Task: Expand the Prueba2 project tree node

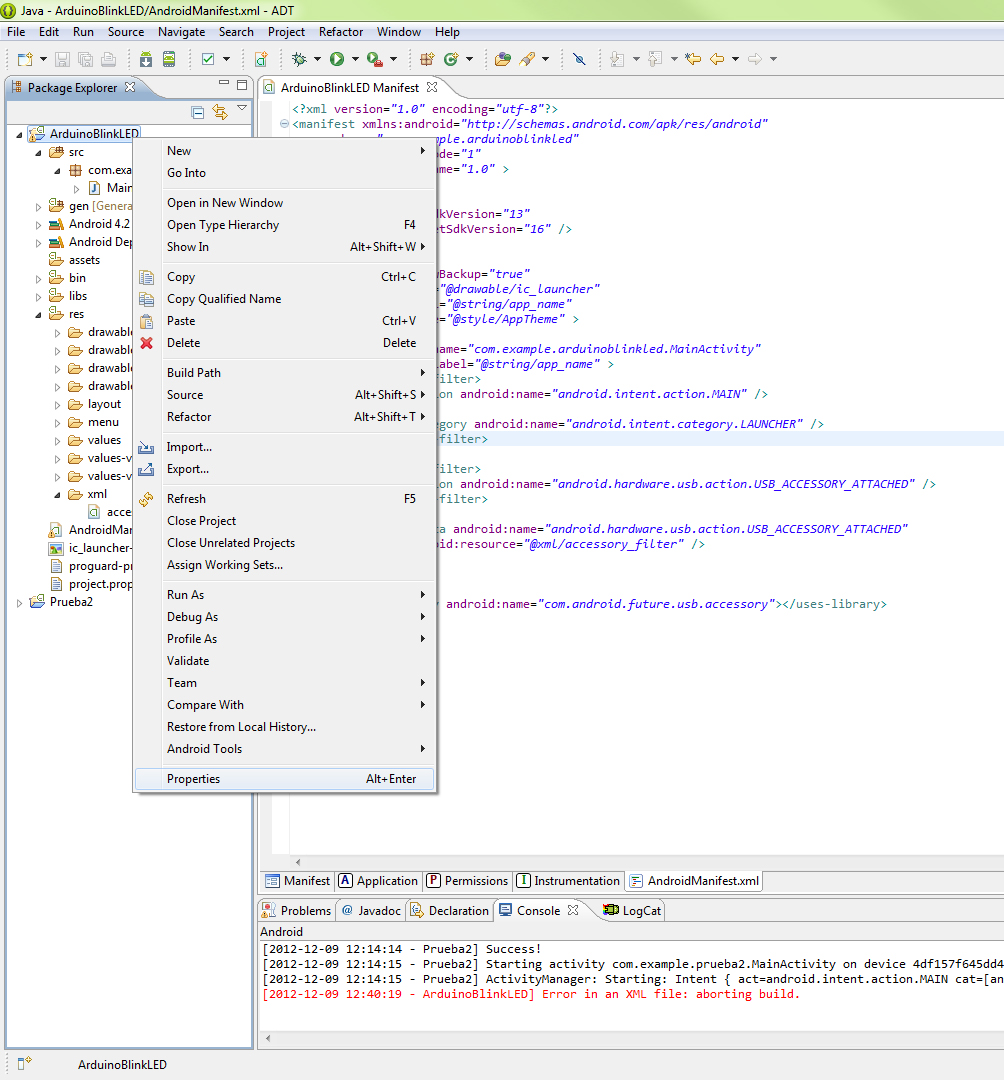Action: coord(20,602)
